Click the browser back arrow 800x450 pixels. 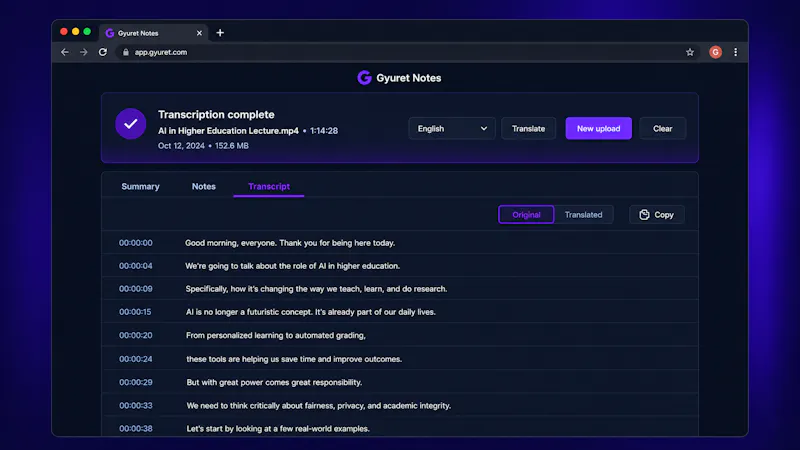click(x=65, y=52)
